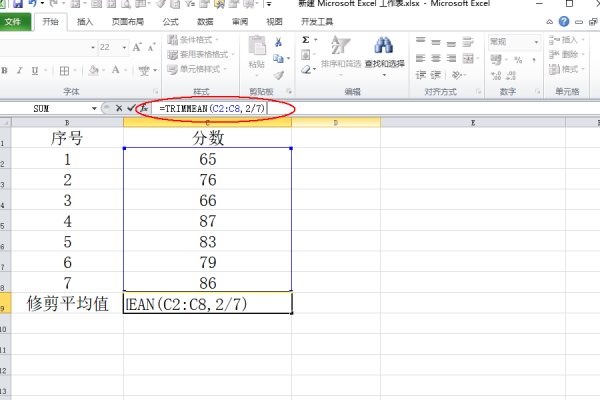
Task: Switch to the 开发工具 tab
Action: 317,22
